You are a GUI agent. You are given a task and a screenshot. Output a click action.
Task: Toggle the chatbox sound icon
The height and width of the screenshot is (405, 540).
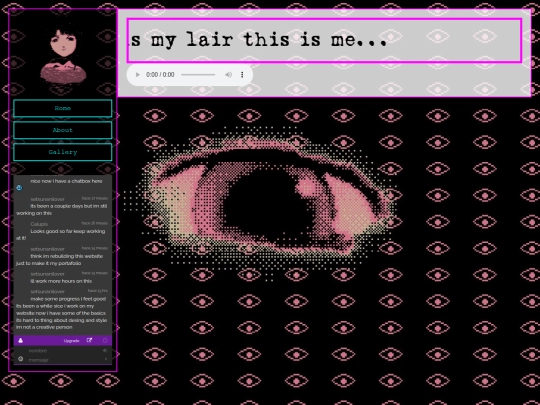[105, 351]
